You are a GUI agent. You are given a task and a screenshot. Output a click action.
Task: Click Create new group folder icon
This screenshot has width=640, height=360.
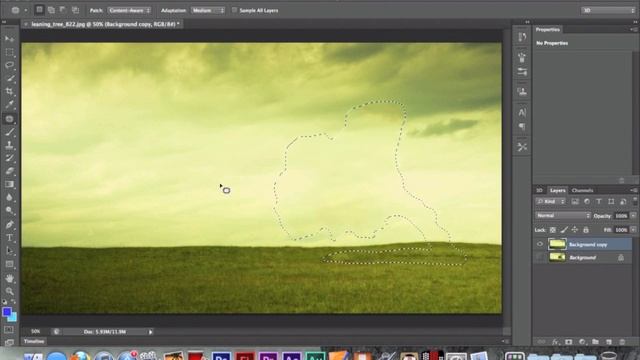coord(596,342)
